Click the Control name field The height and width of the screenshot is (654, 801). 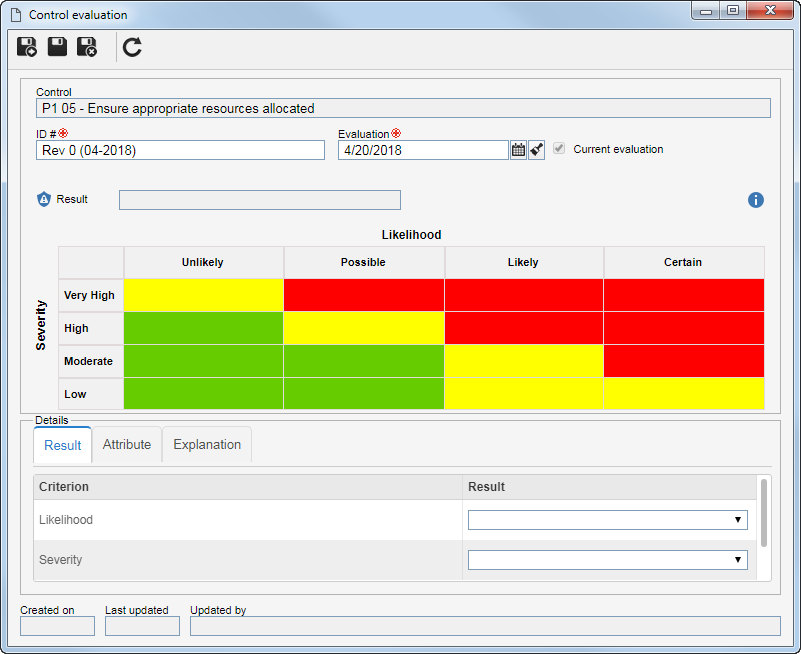pos(403,108)
